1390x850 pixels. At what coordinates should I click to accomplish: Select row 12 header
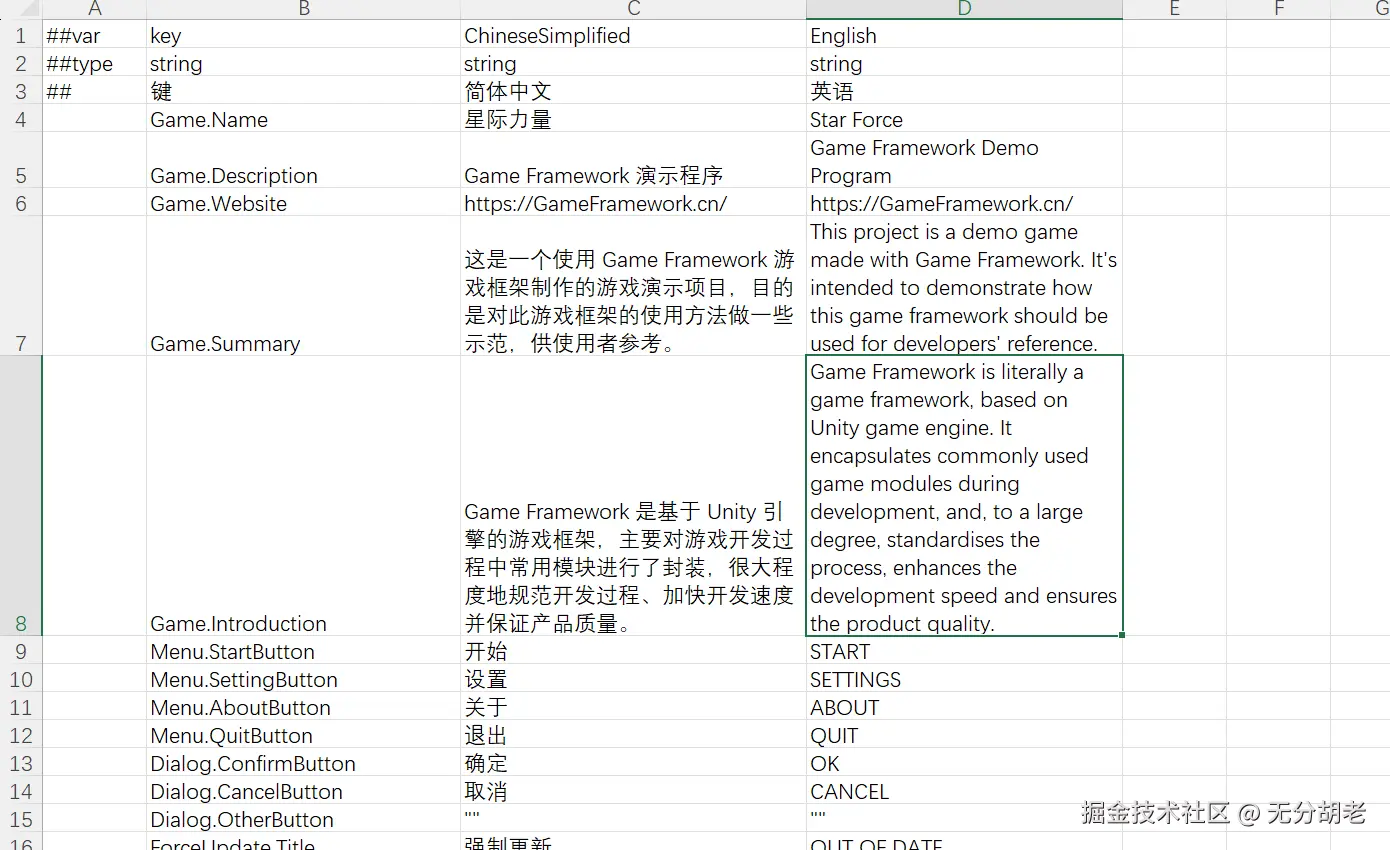pos(21,735)
